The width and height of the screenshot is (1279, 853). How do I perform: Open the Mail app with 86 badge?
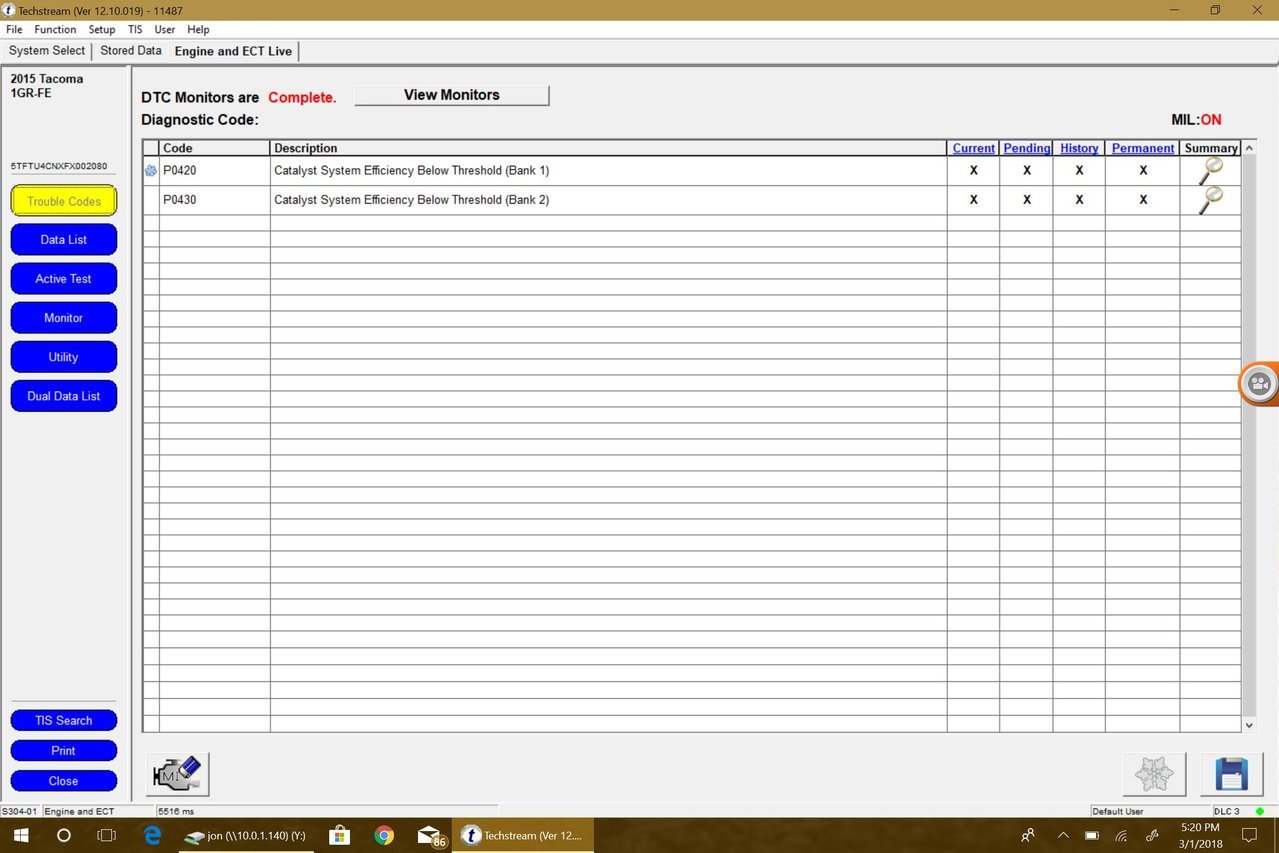pos(431,835)
